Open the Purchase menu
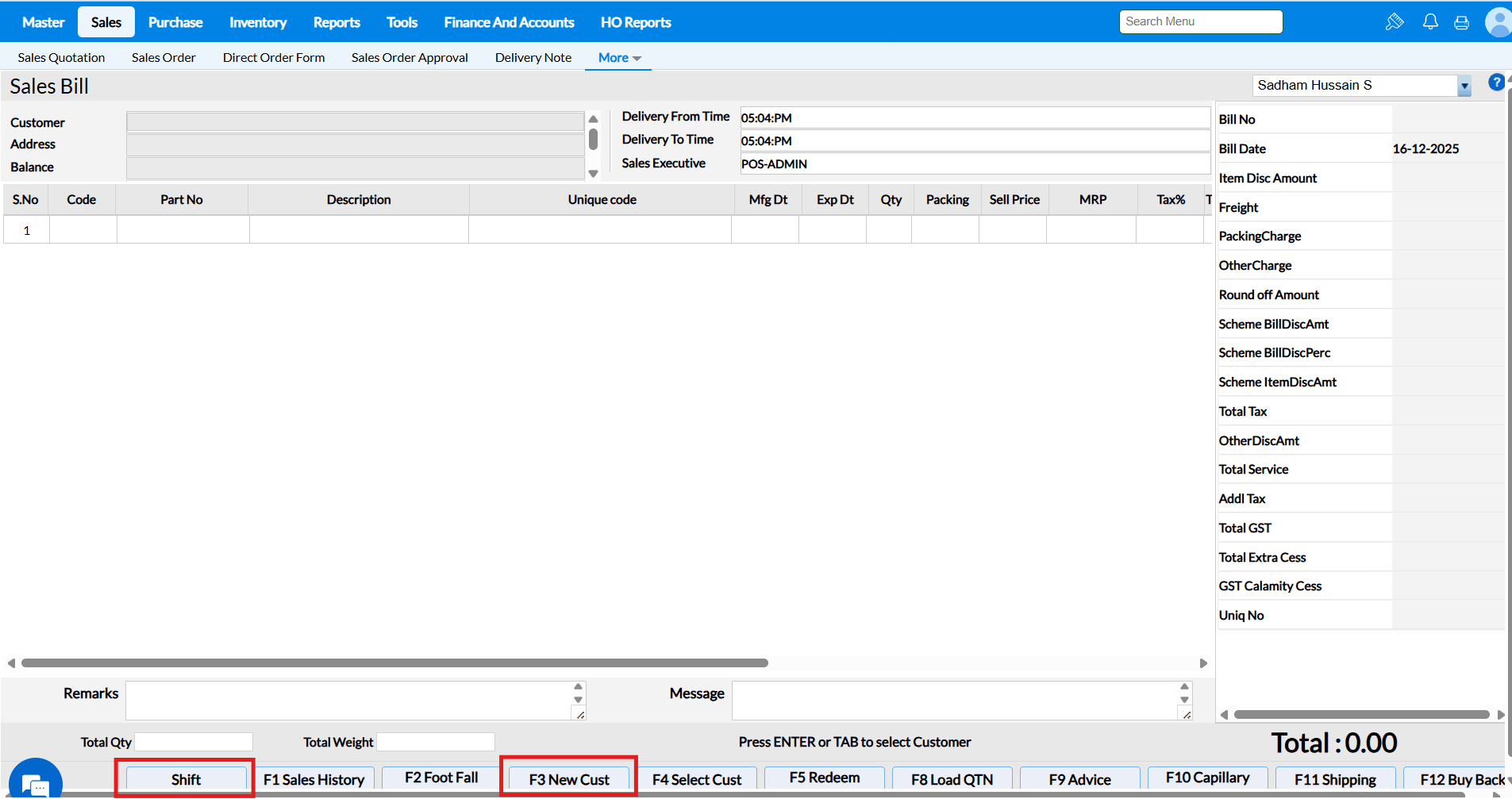Screen dimensions: 1512x799 175,22
